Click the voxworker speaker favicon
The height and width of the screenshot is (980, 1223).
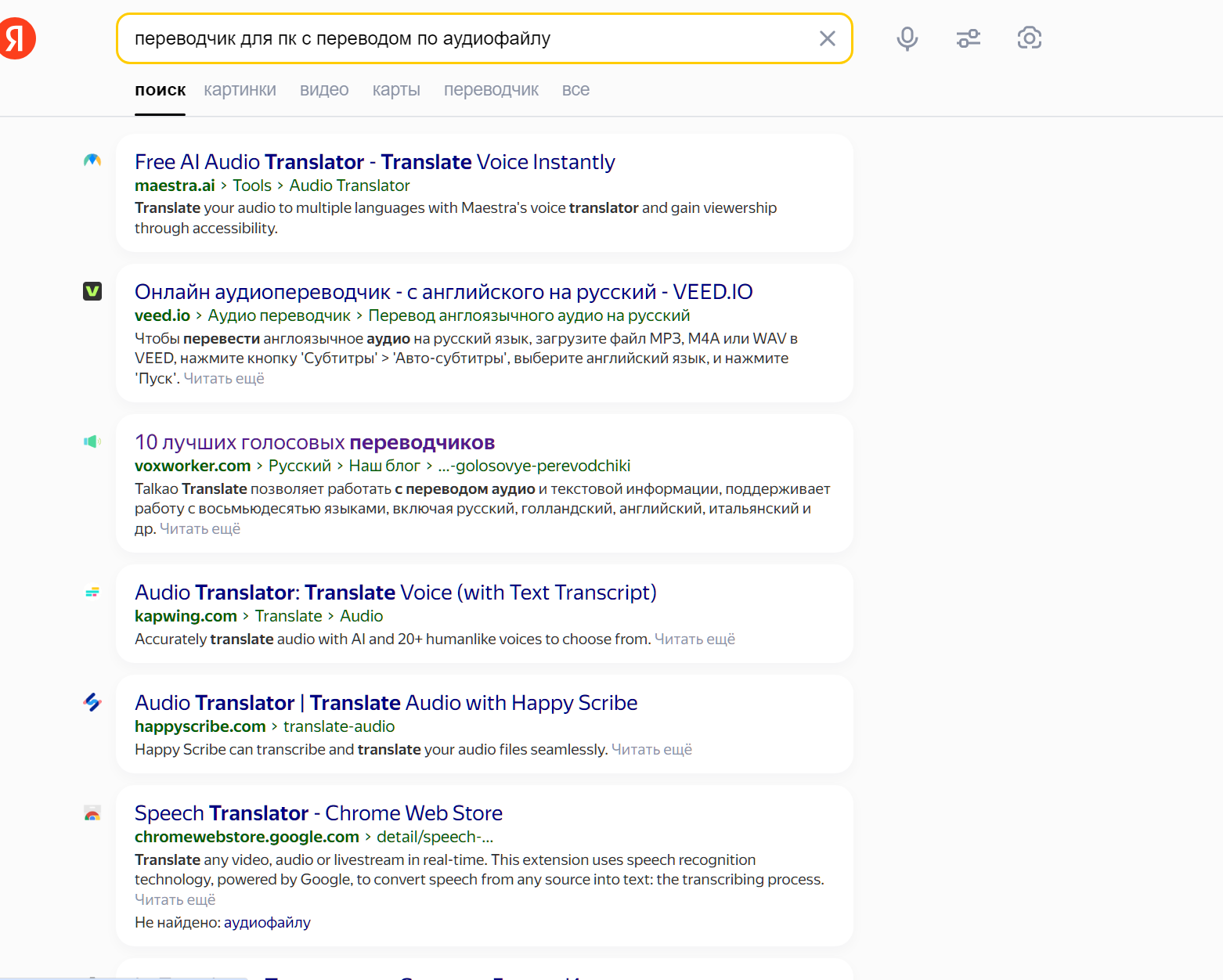92,441
